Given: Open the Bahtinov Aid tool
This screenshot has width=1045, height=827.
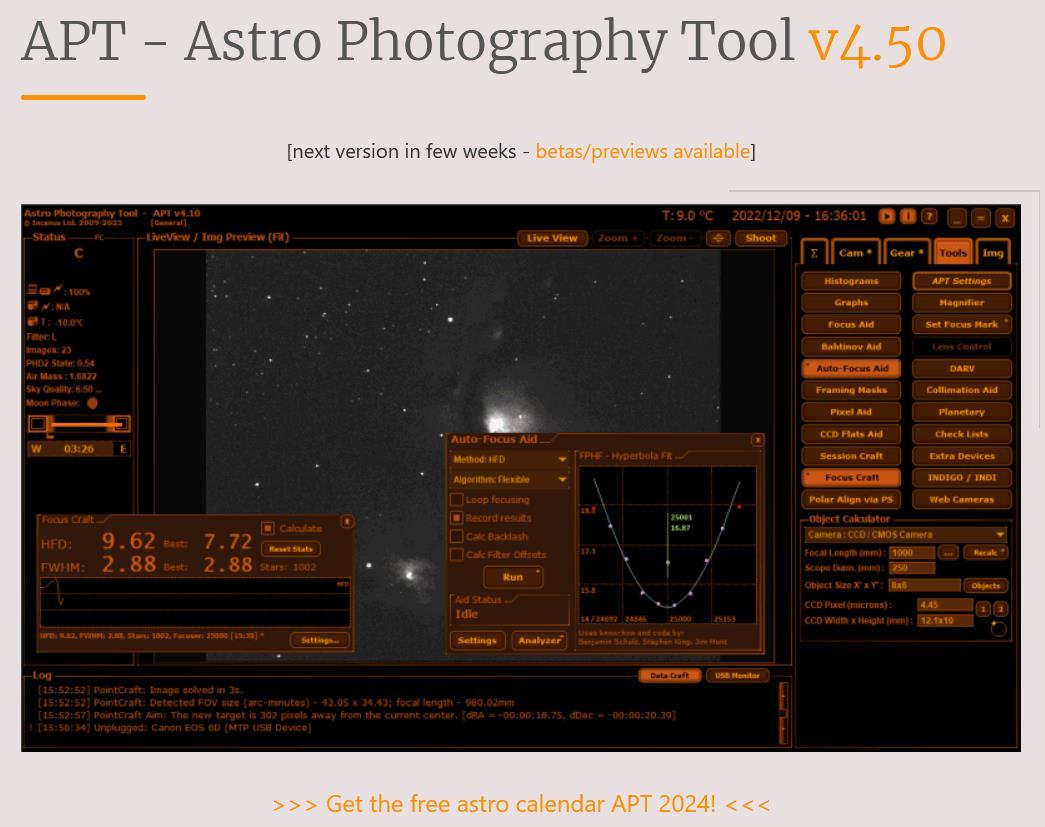Looking at the screenshot, I should 851,347.
